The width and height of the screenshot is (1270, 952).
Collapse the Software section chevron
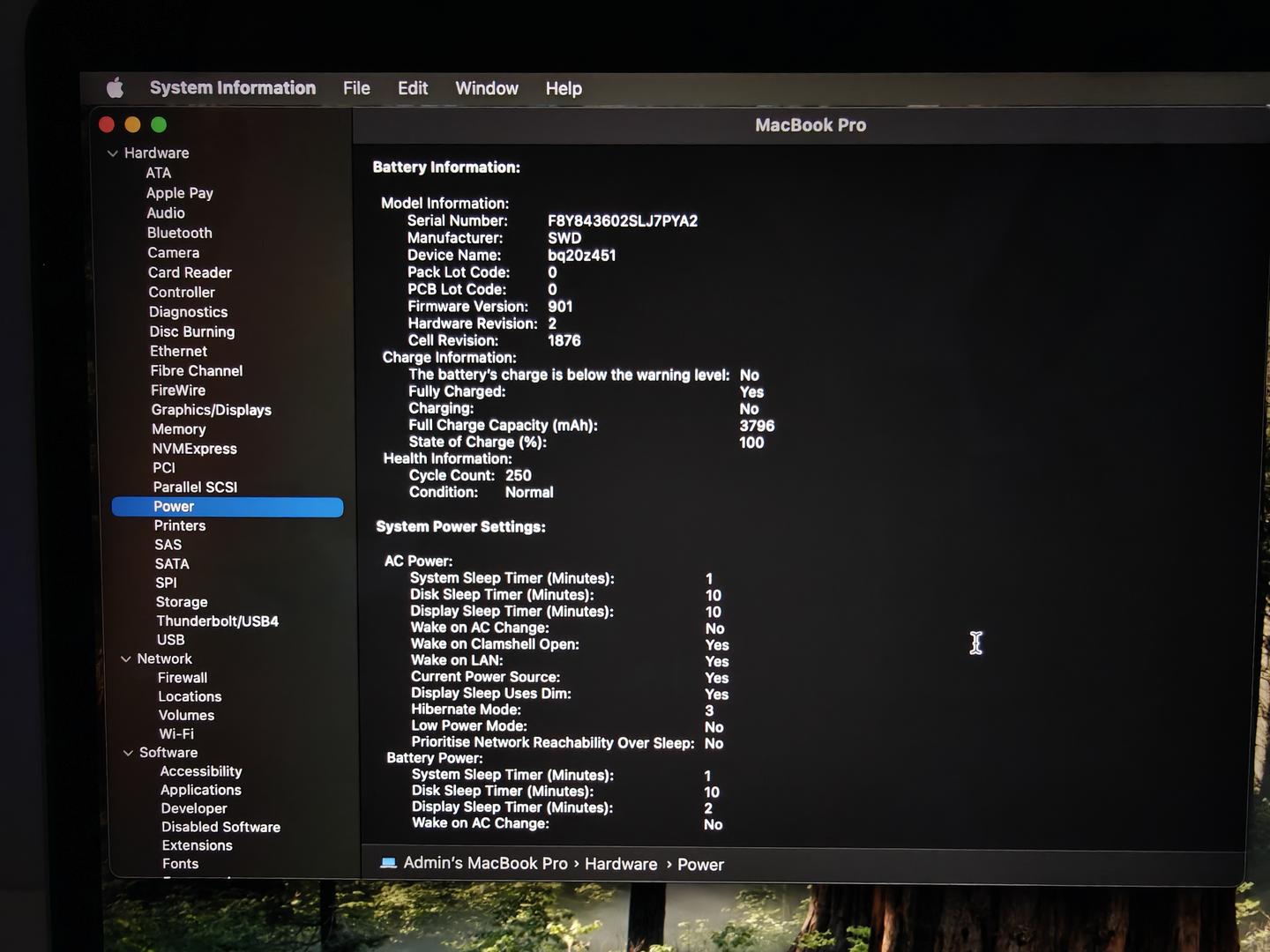click(x=129, y=753)
